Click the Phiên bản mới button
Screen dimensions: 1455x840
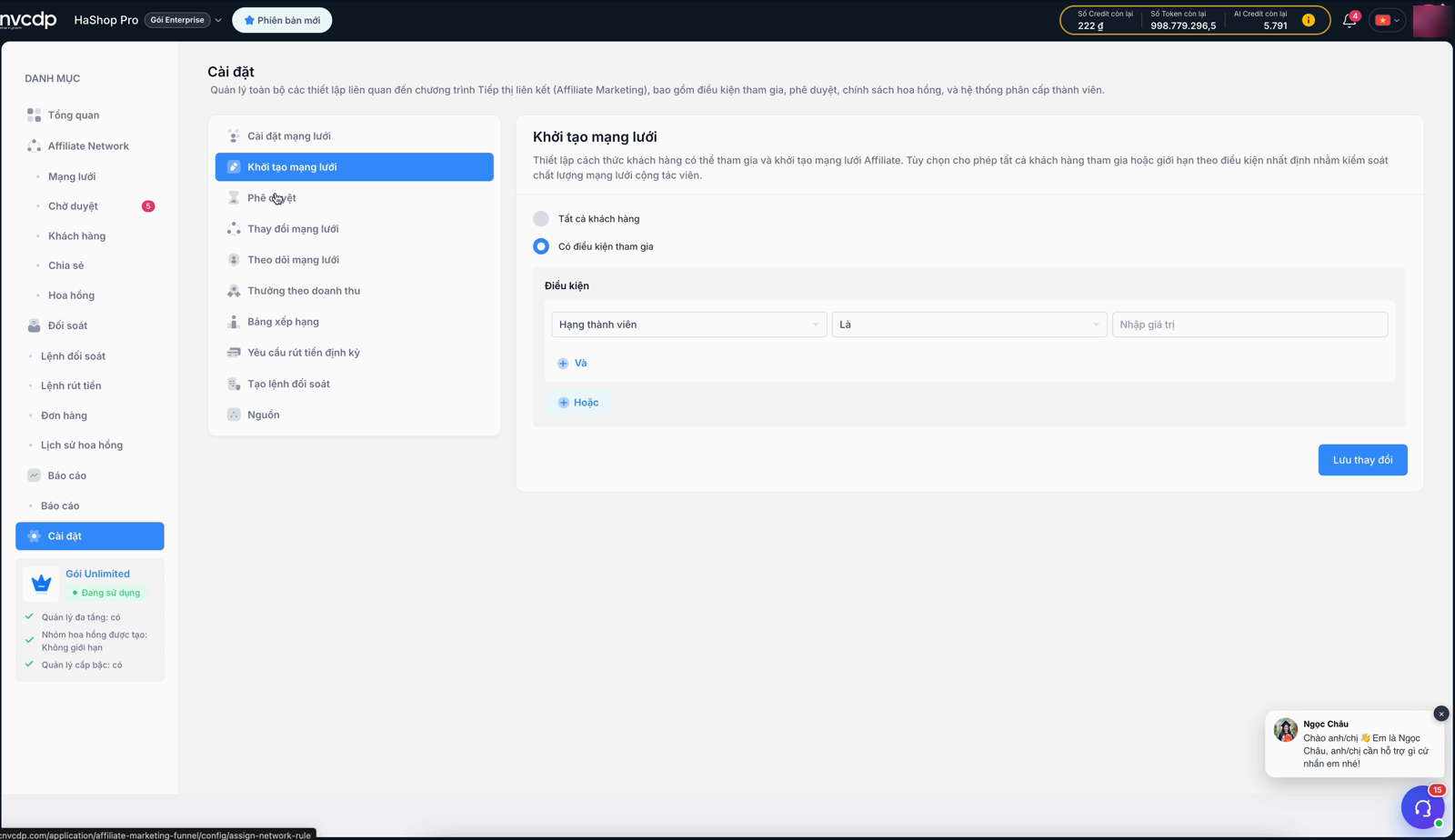(282, 20)
